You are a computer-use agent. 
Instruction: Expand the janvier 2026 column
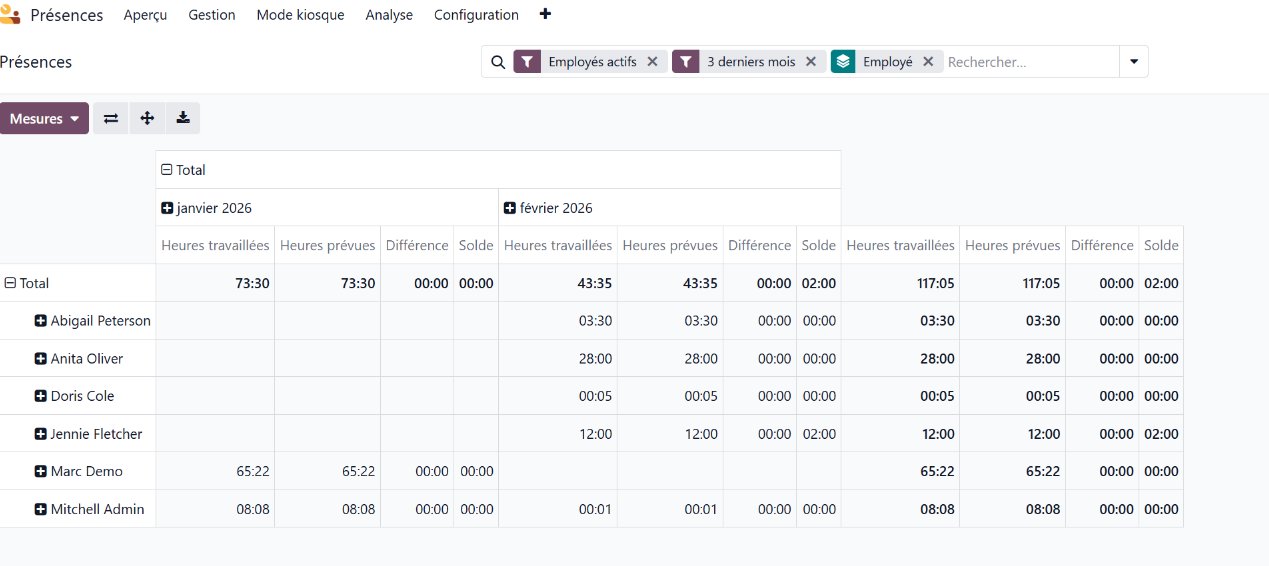(167, 208)
